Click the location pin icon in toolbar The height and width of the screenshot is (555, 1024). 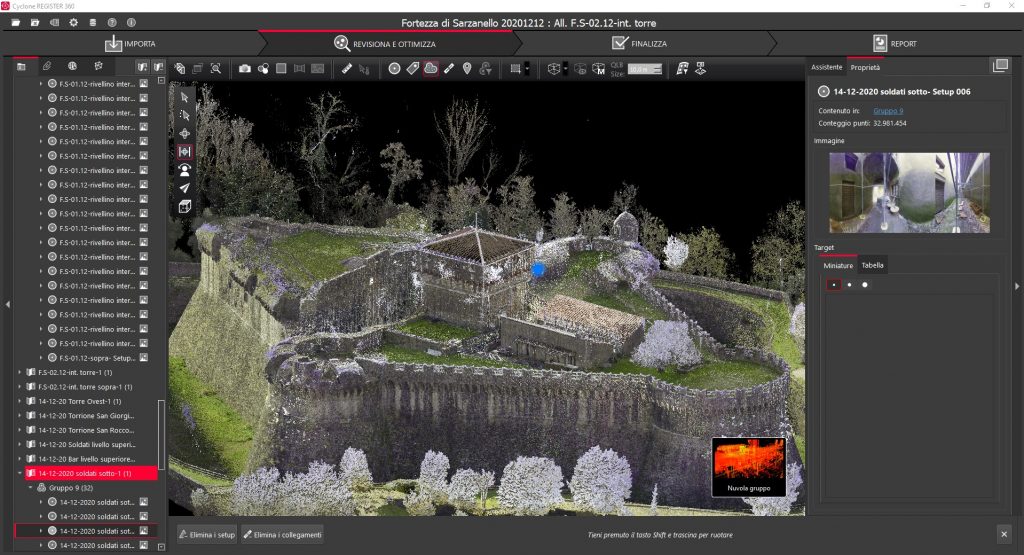point(466,69)
